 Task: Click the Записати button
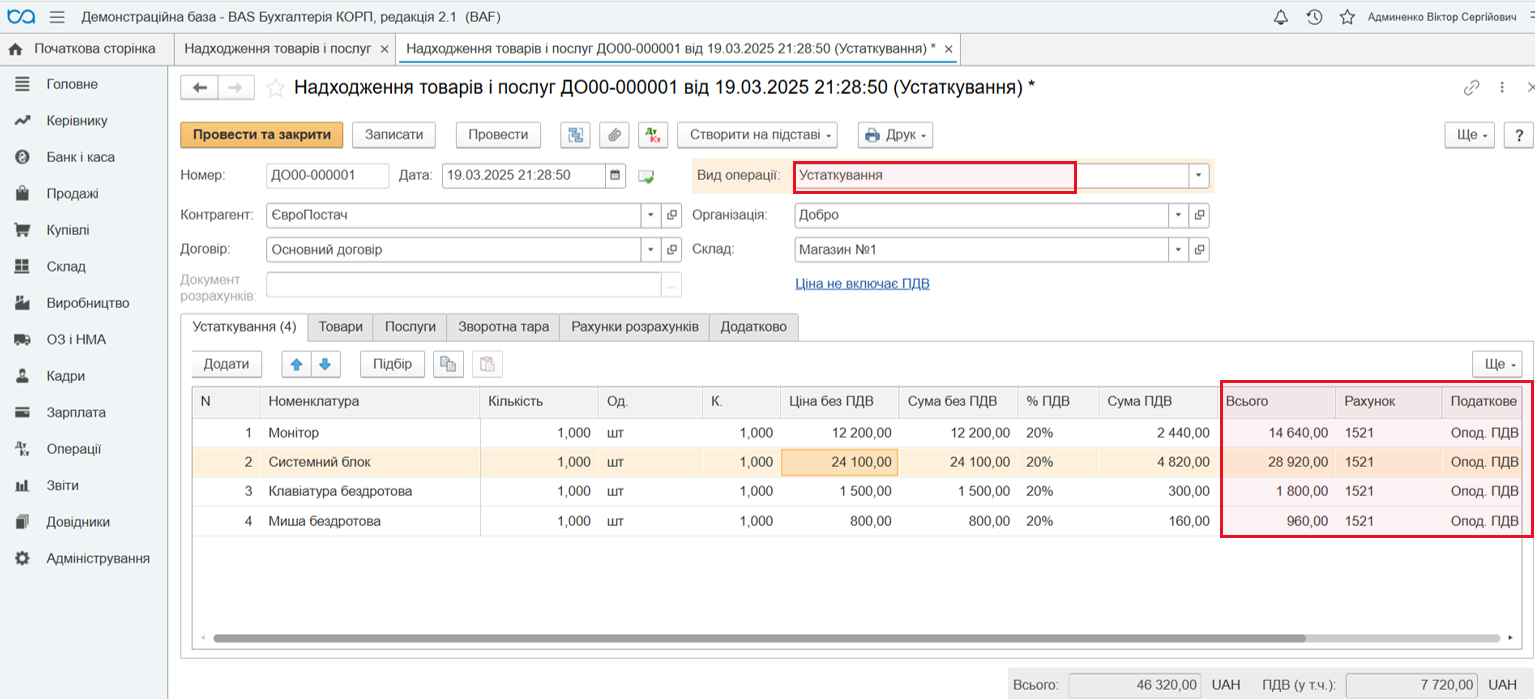coord(394,135)
